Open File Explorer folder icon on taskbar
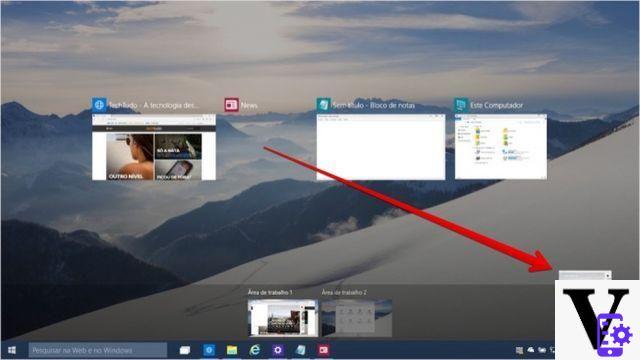Screen dimensions: 640x360 point(232,350)
